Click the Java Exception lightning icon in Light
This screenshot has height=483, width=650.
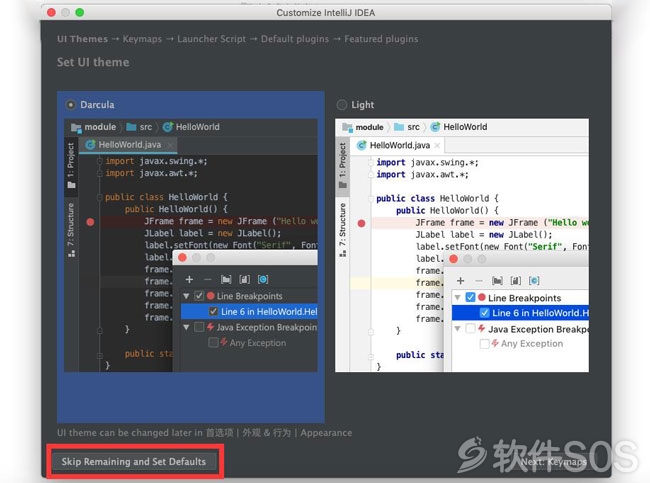click(x=481, y=328)
